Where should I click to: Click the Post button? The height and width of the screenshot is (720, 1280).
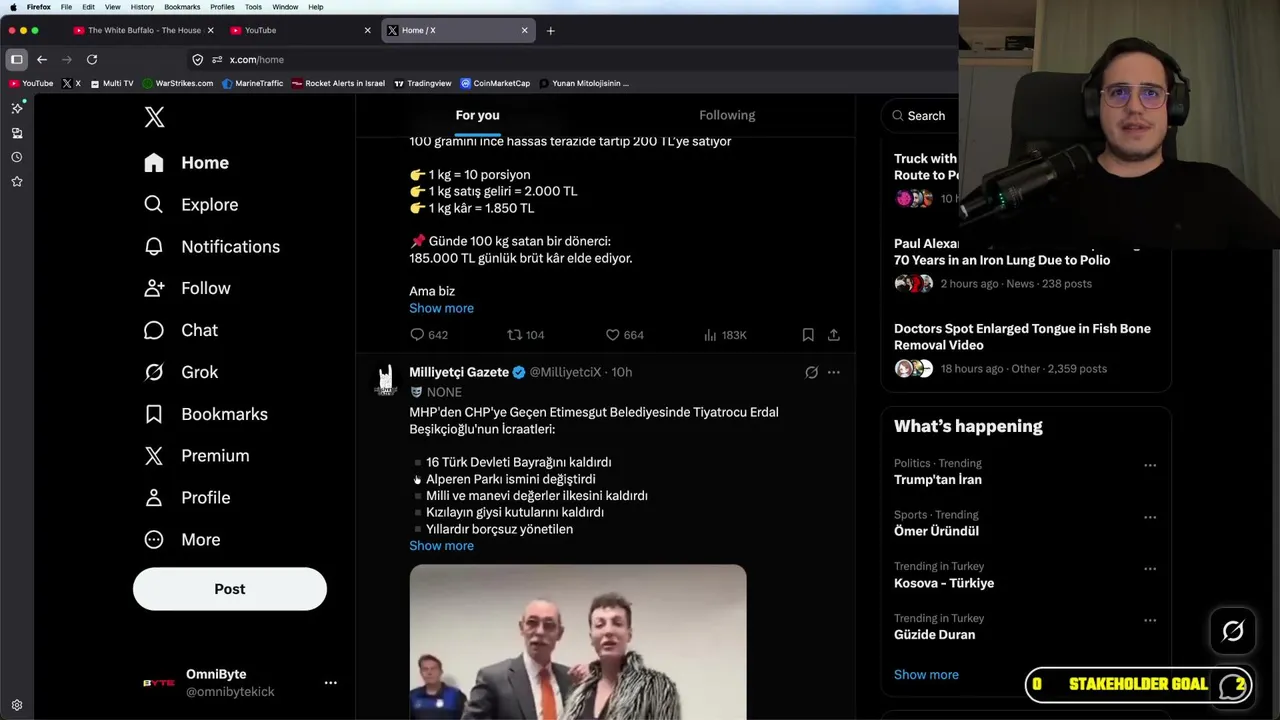pyautogui.click(x=230, y=589)
